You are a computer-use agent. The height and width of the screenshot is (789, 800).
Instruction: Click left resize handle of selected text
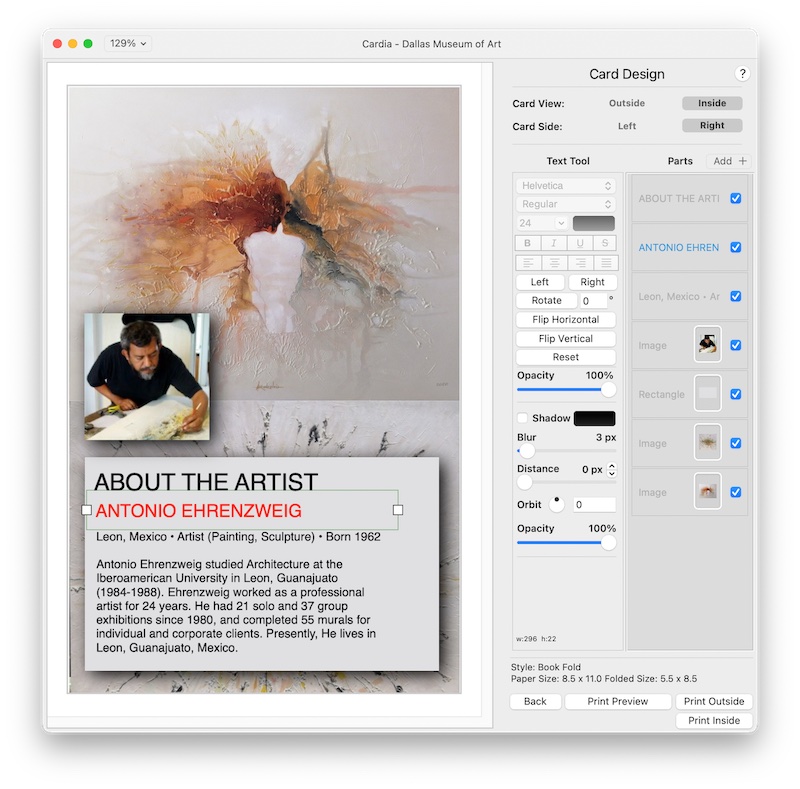tap(87, 510)
